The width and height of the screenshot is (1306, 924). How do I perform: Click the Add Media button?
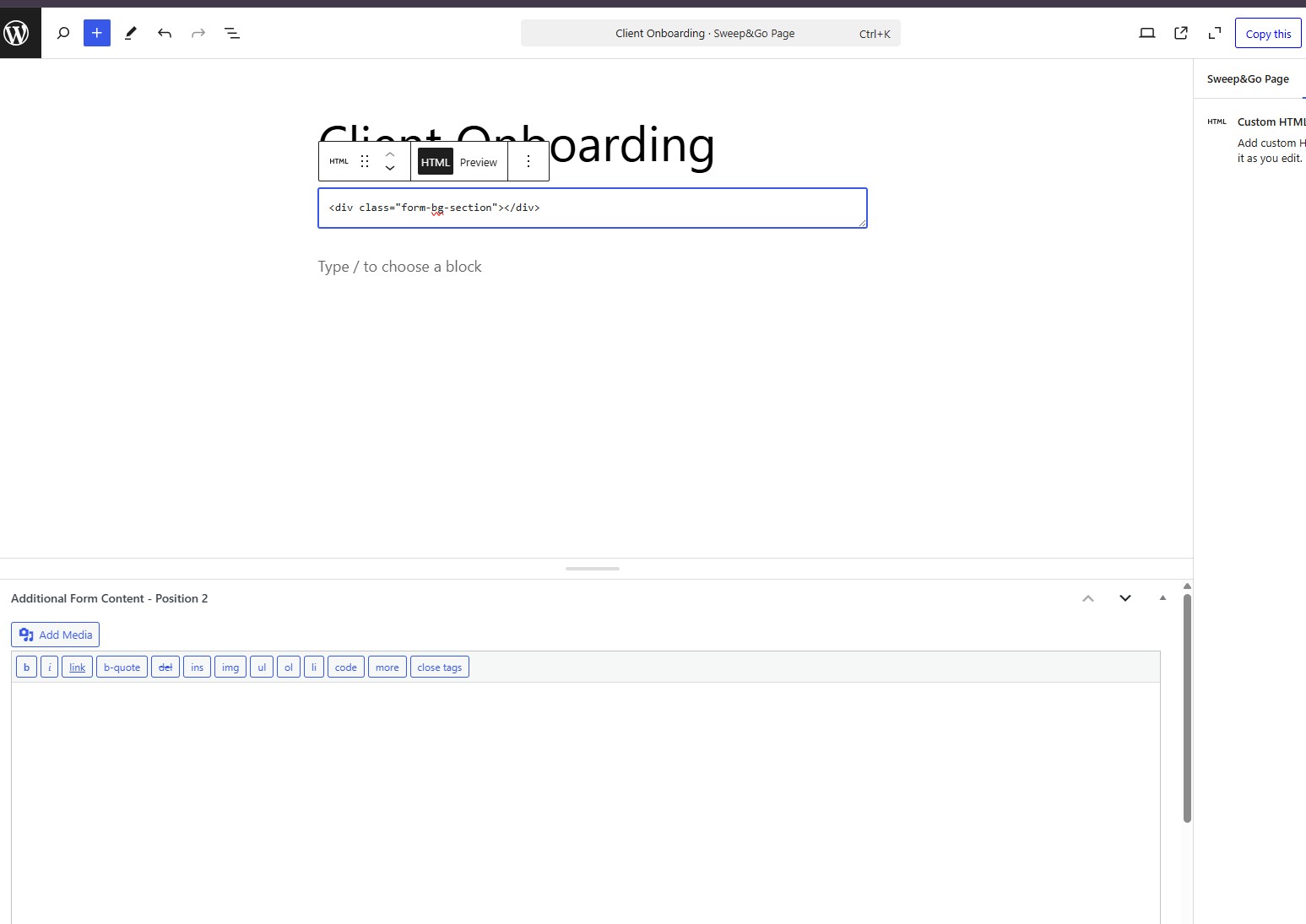[56, 635]
